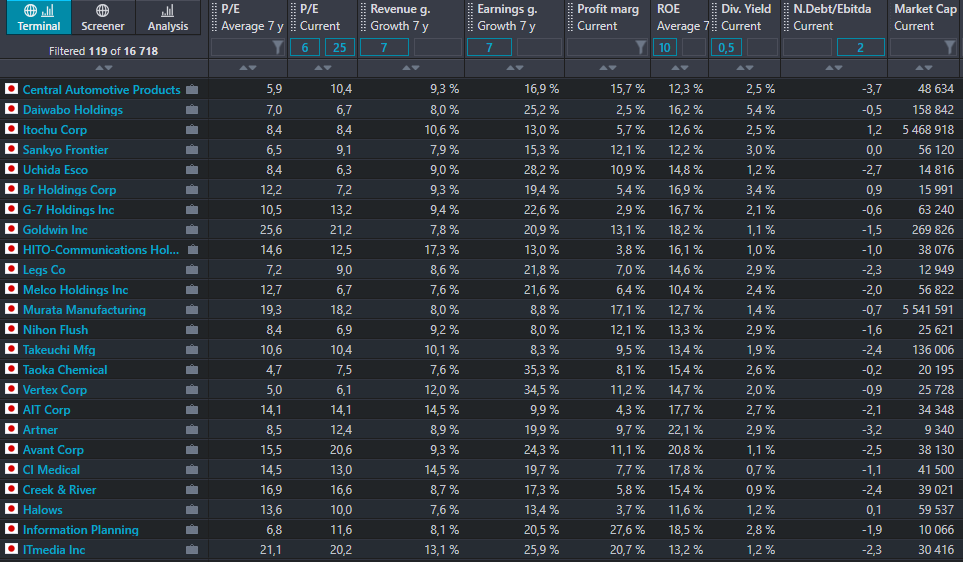
Task: Click the drag handle on Earnings g. column
Action: (470, 17)
